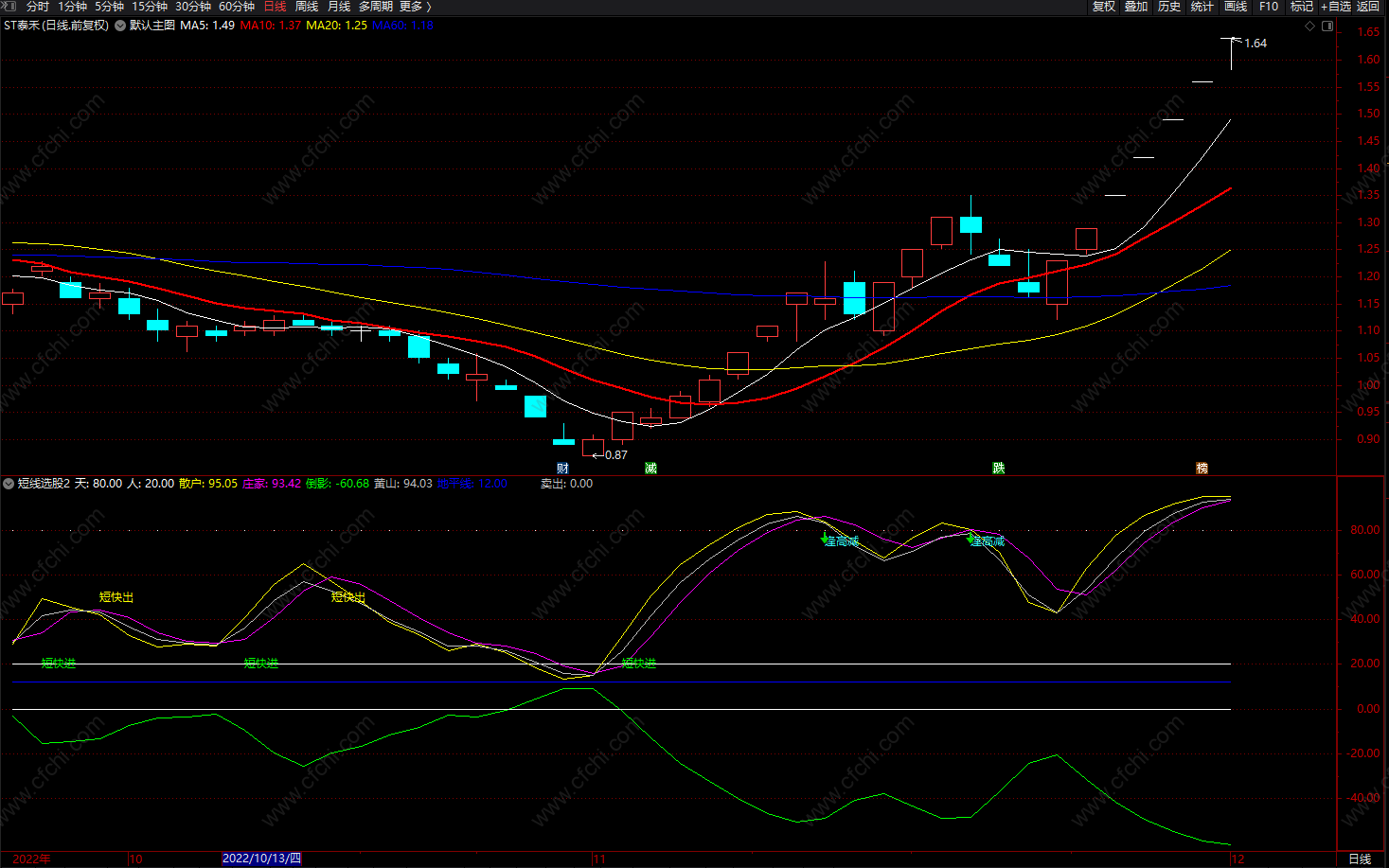This screenshot has width=1389, height=868.
Task: Toggle the 叠加 overlay option
Action: 1136,7
